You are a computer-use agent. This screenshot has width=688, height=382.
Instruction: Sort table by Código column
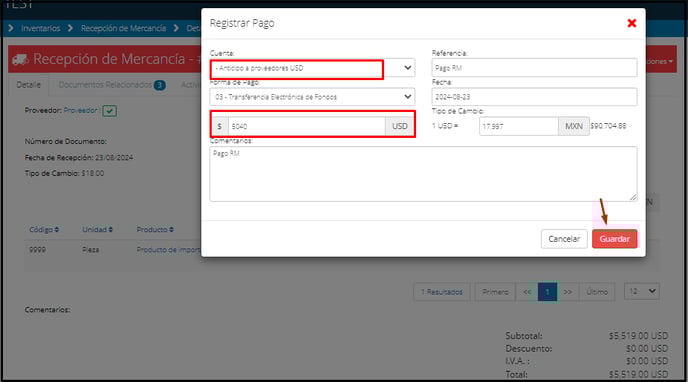click(x=44, y=229)
